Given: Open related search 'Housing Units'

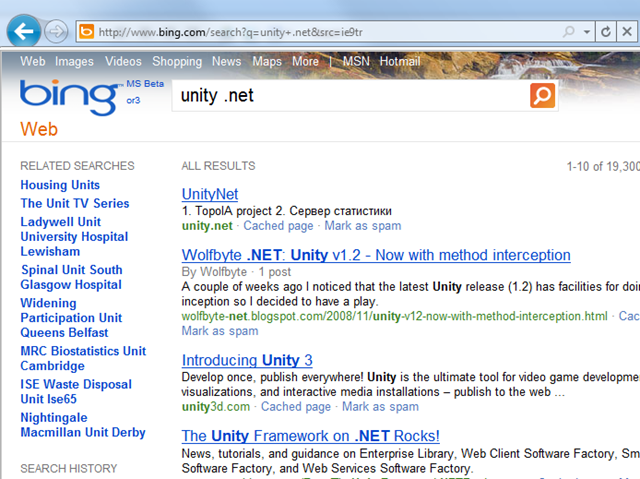Looking at the screenshot, I should (60, 185).
